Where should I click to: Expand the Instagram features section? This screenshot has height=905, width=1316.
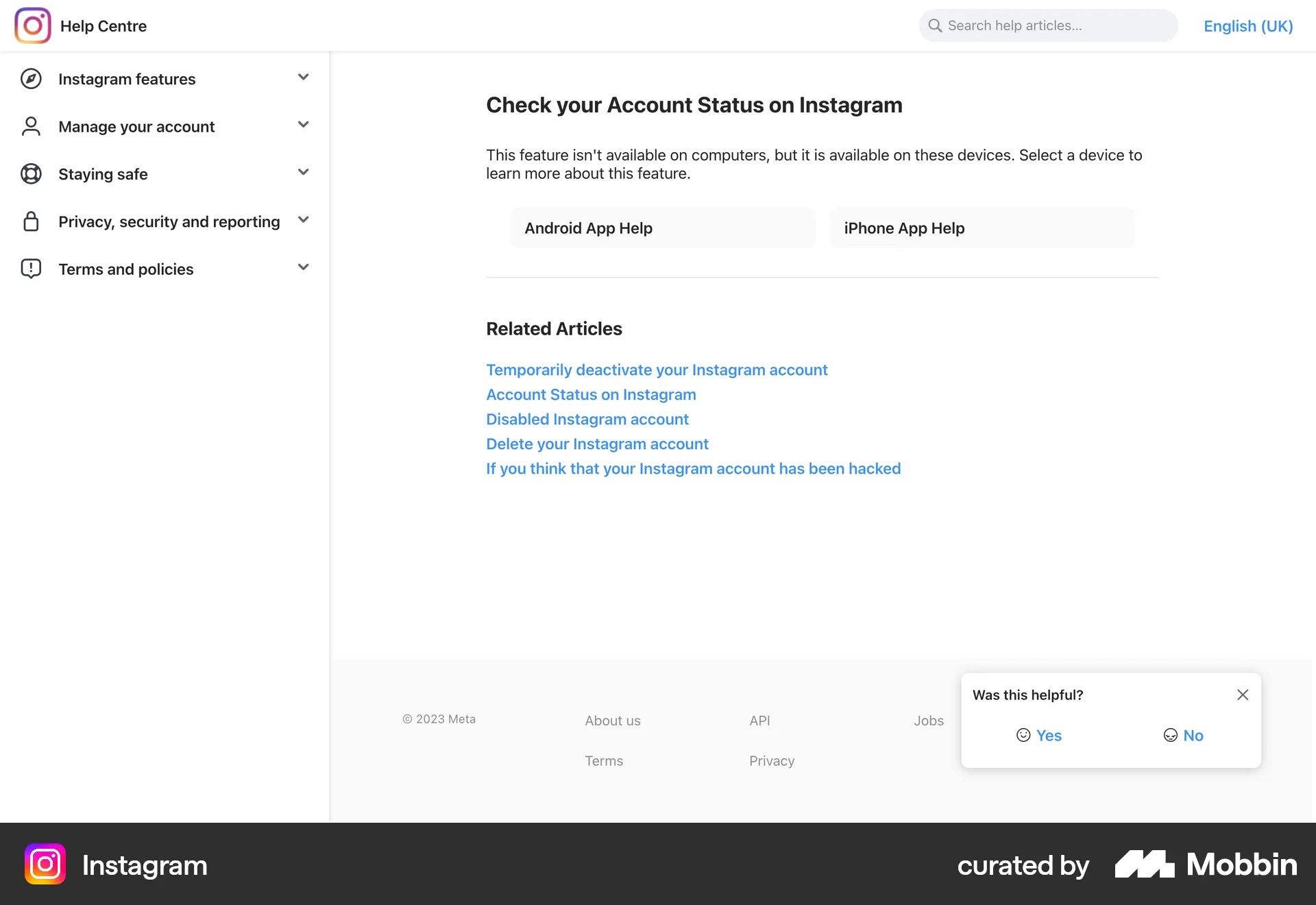(304, 77)
